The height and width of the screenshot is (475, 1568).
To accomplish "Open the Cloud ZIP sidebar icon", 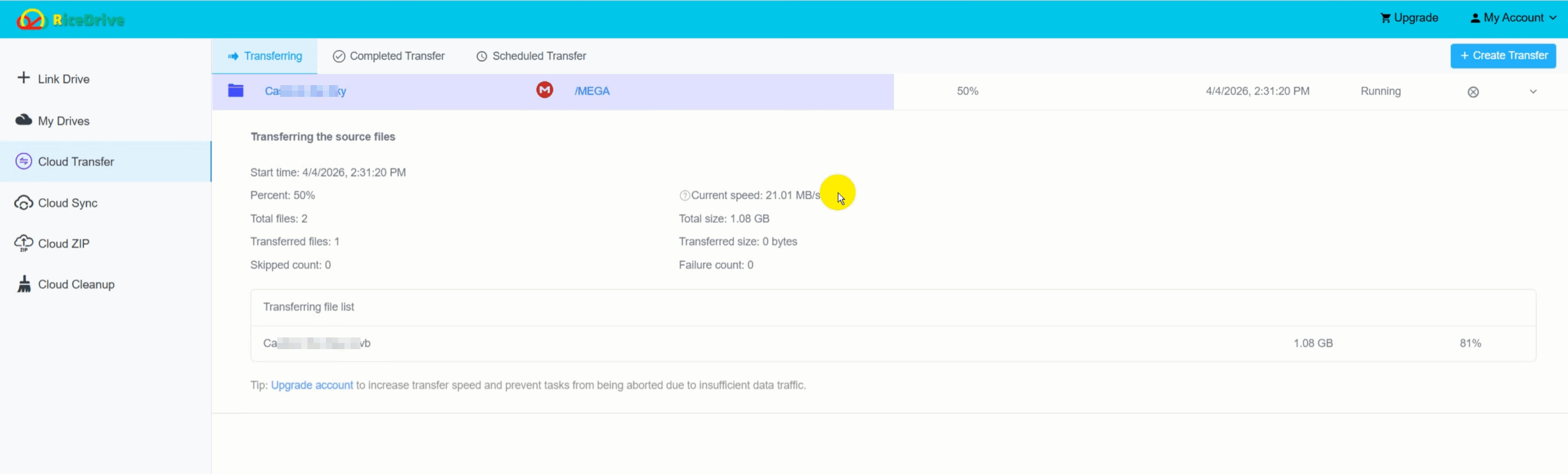I will pos(23,243).
